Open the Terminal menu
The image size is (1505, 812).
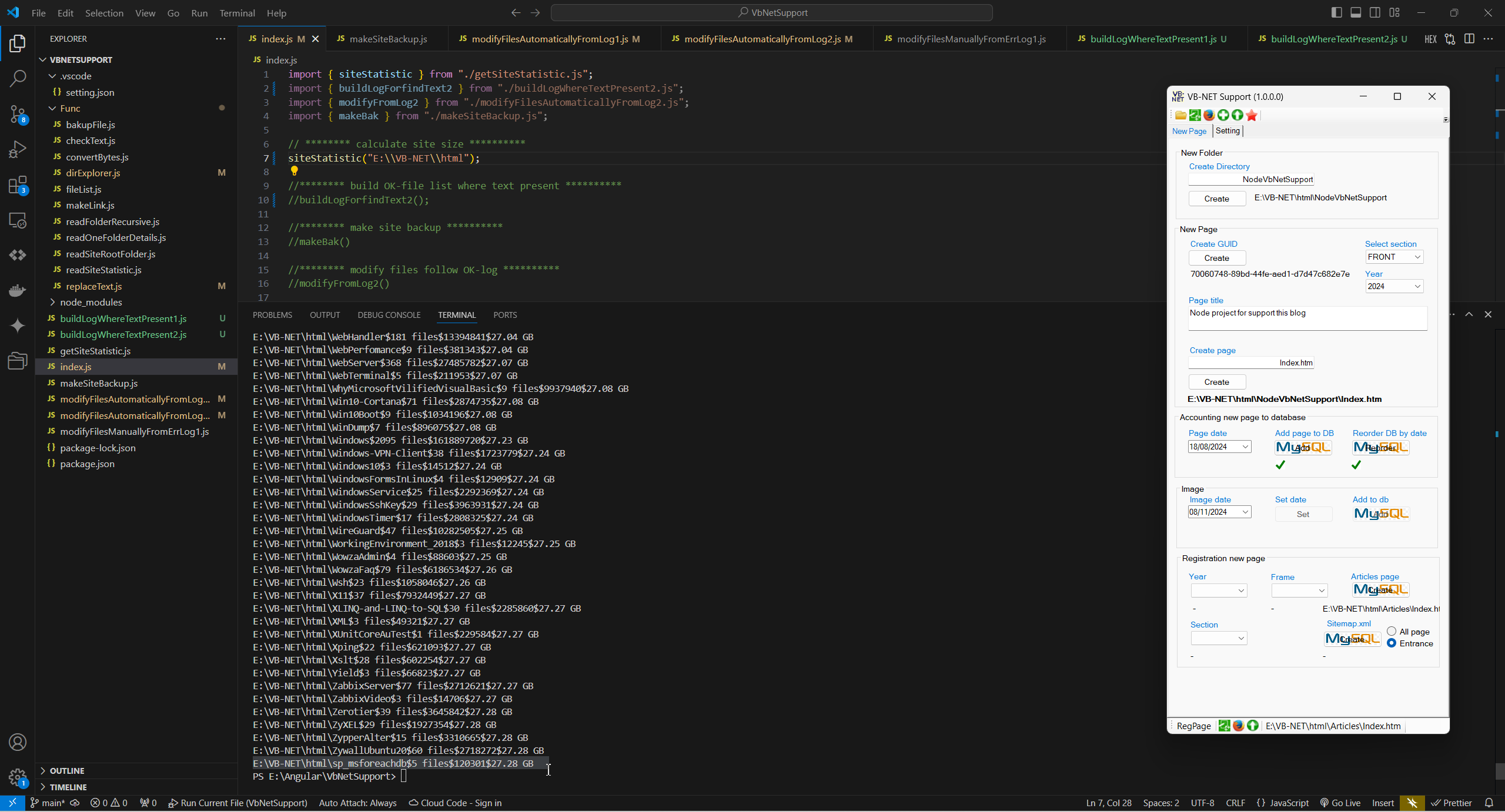(237, 13)
